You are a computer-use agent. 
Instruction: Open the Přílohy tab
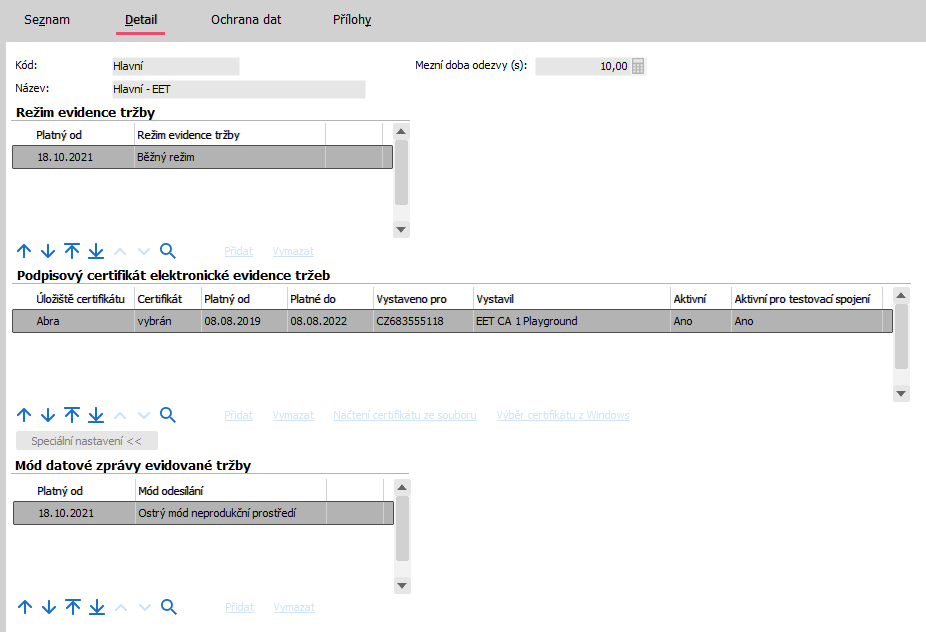[x=352, y=20]
